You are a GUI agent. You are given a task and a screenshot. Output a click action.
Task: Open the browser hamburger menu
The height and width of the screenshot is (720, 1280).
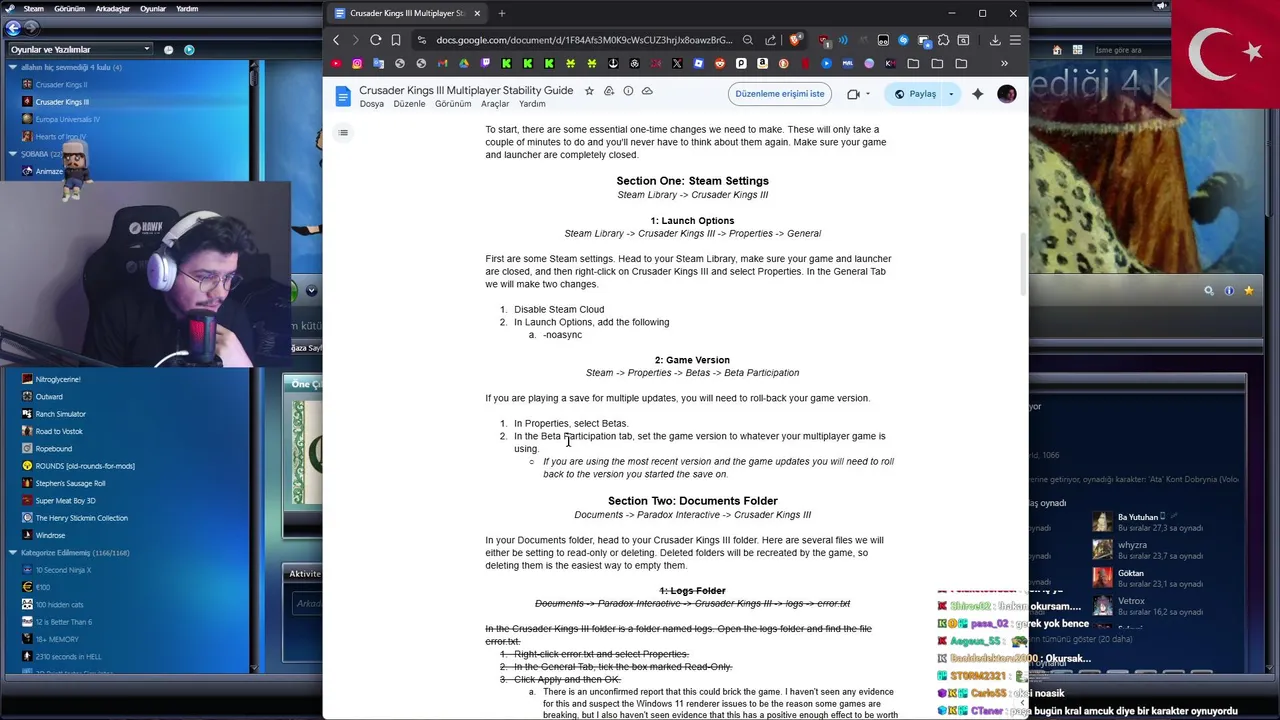1015,40
